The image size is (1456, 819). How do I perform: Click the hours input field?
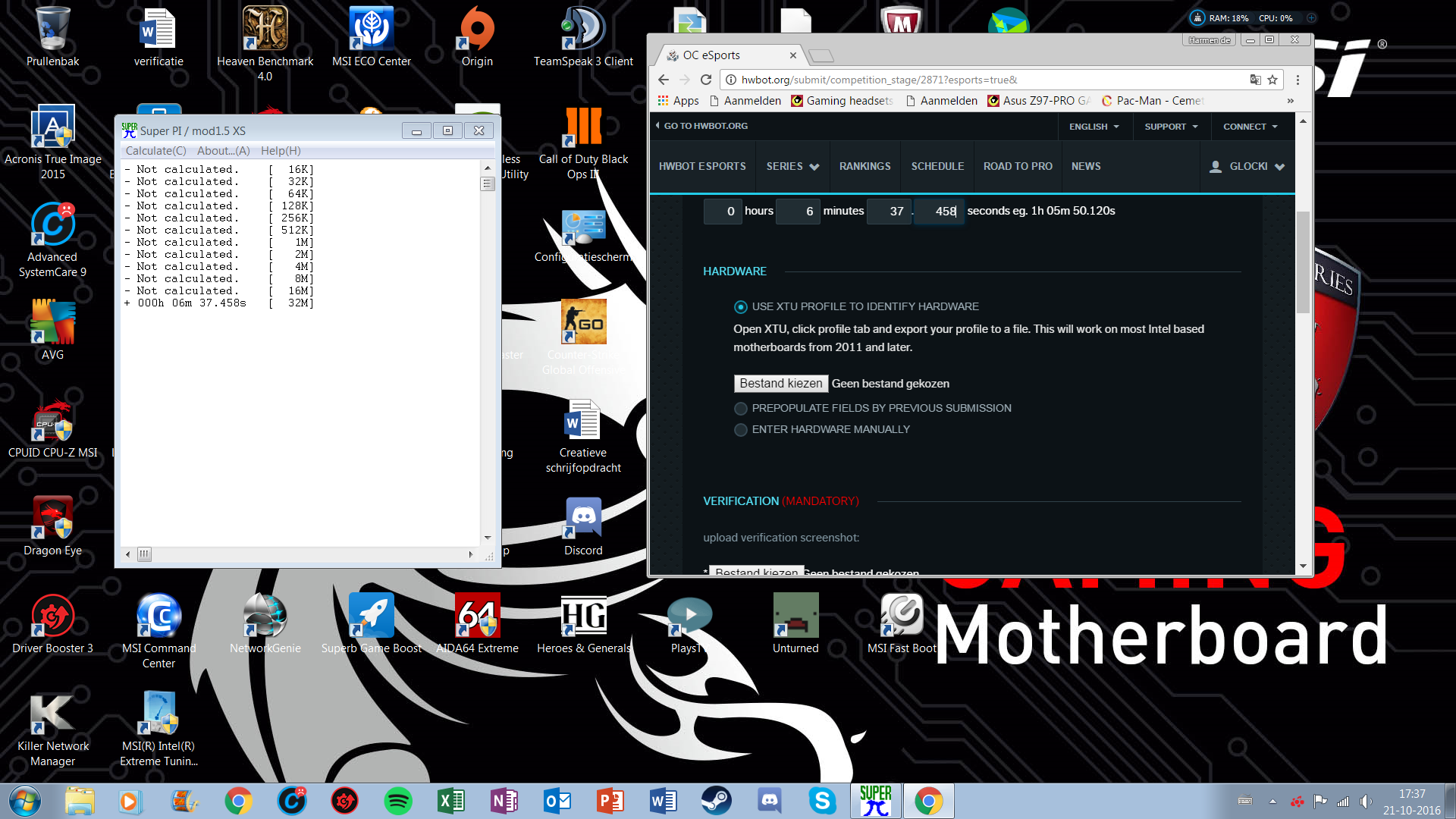[723, 212]
